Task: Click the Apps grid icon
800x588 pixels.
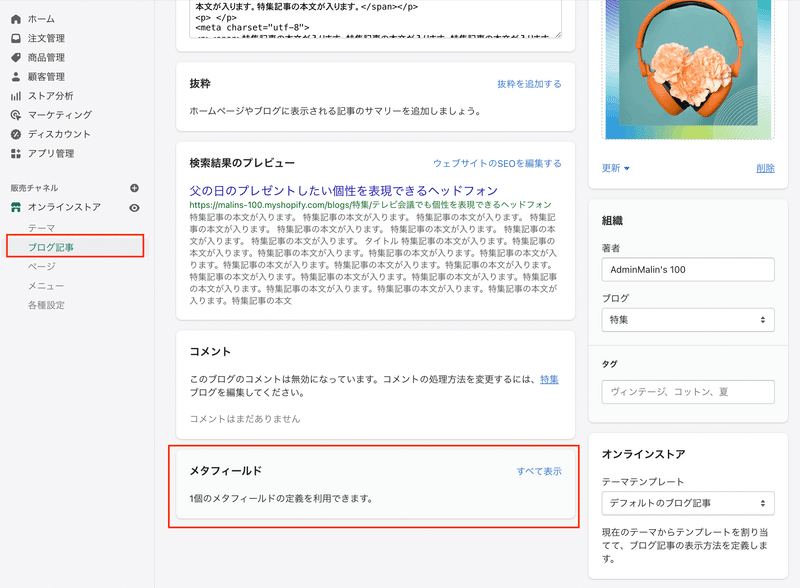Action: [x=16, y=153]
